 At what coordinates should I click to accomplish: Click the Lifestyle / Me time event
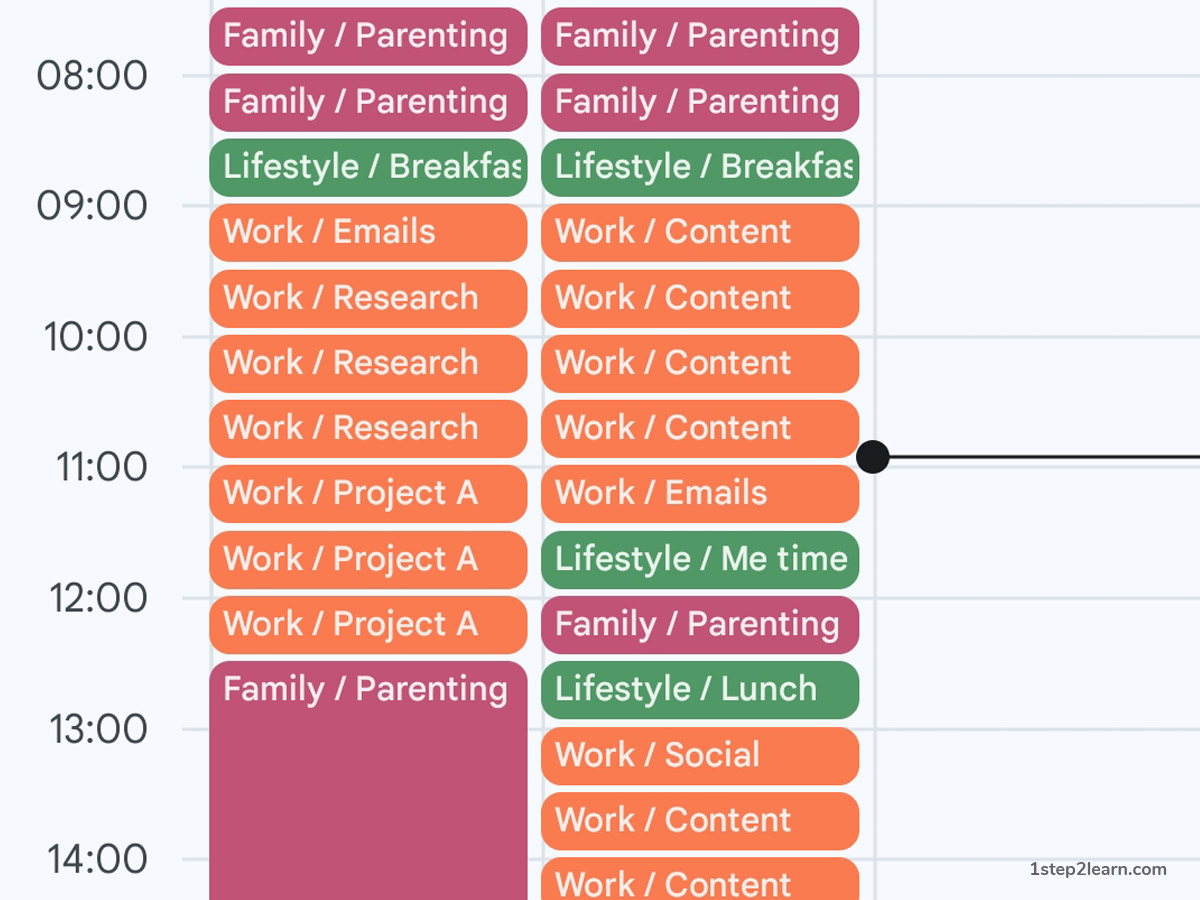click(700, 559)
